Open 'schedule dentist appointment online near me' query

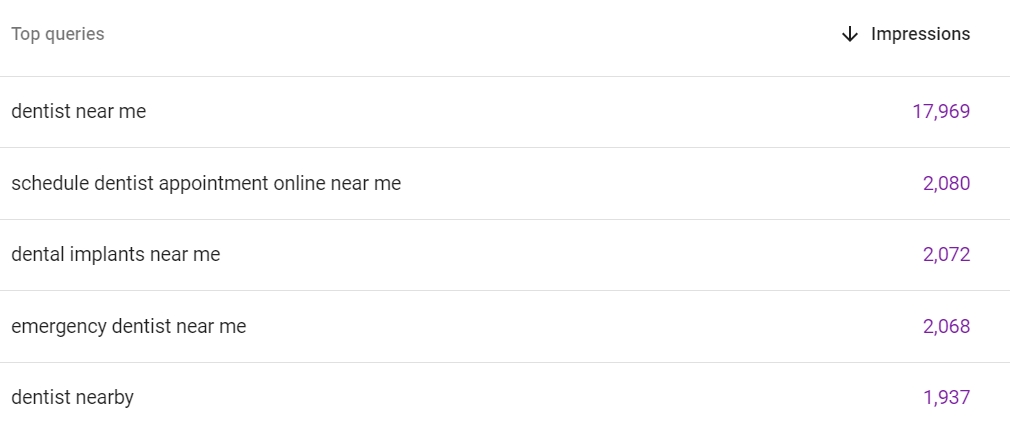click(x=206, y=183)
